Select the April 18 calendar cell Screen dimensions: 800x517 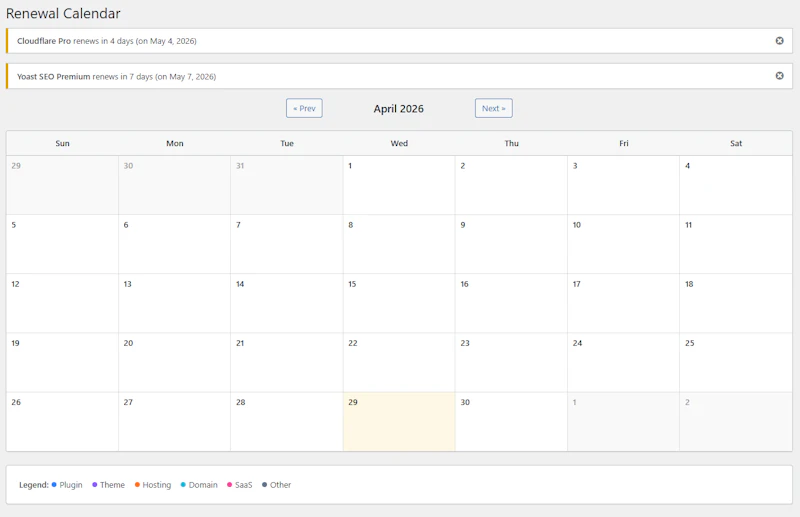click(x=736, y=303)
